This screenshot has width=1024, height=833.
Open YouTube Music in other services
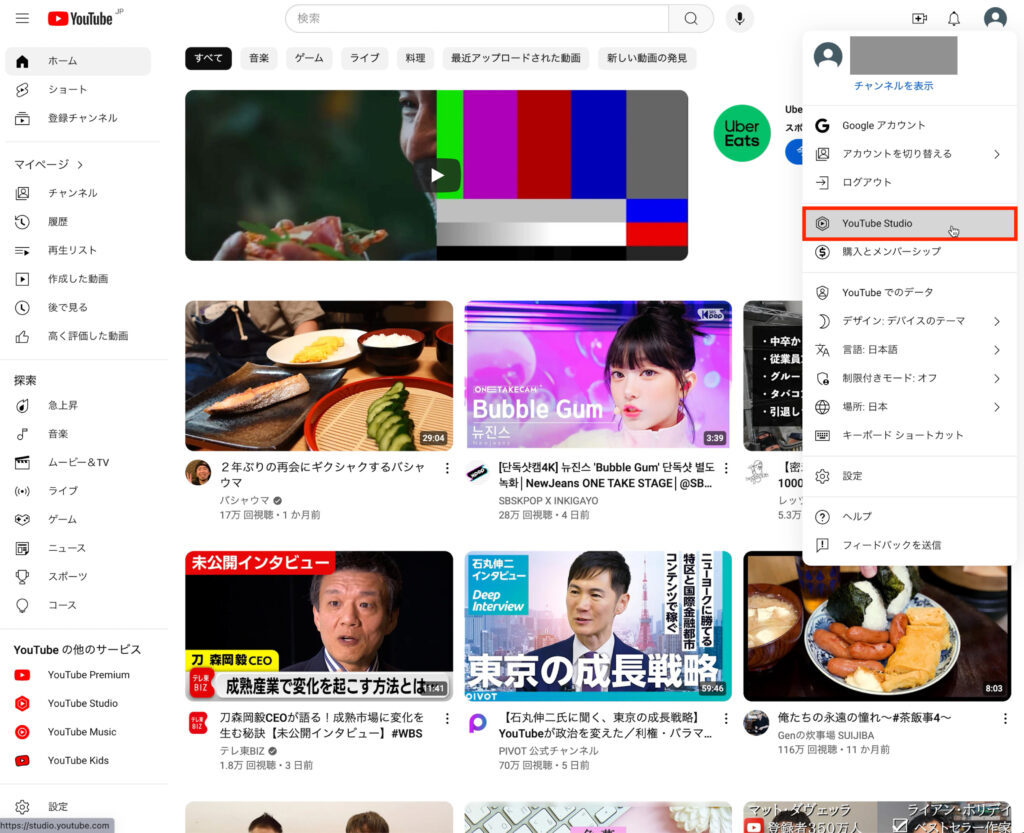[81, 732]
